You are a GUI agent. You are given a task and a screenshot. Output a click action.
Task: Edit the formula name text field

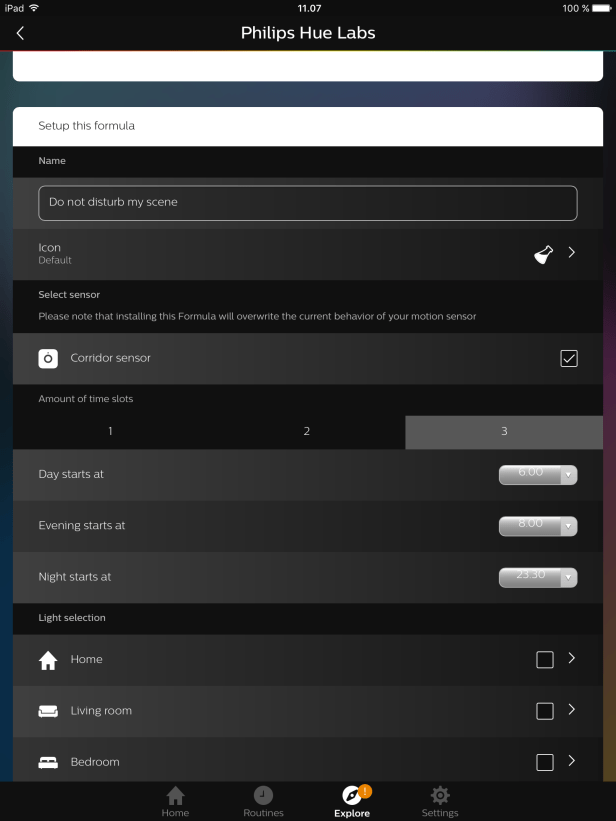[307, 202]
